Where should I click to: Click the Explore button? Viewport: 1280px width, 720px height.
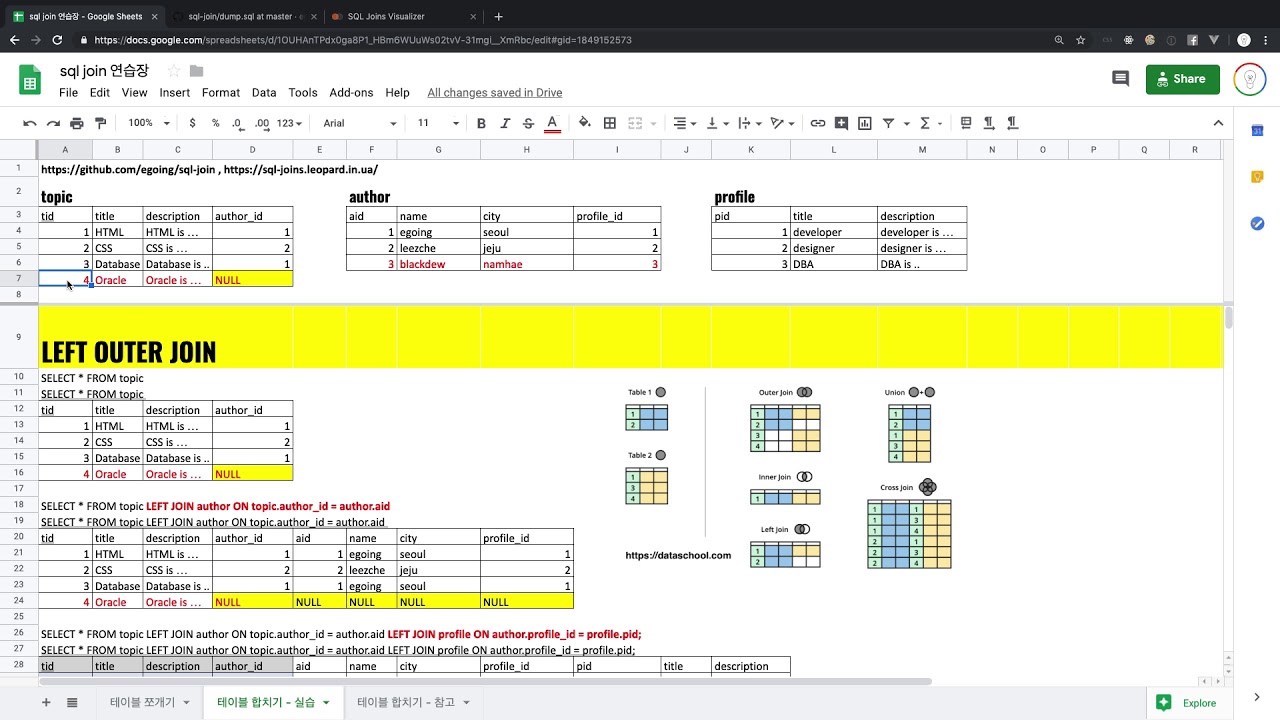pyautogui.click(x=1188, y=703)
